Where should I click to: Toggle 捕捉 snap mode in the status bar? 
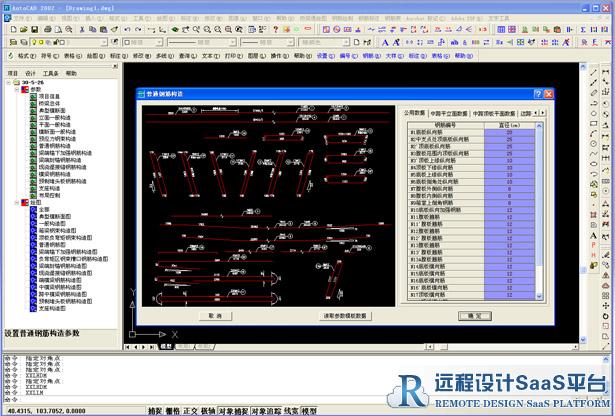[x=156, y=410]
